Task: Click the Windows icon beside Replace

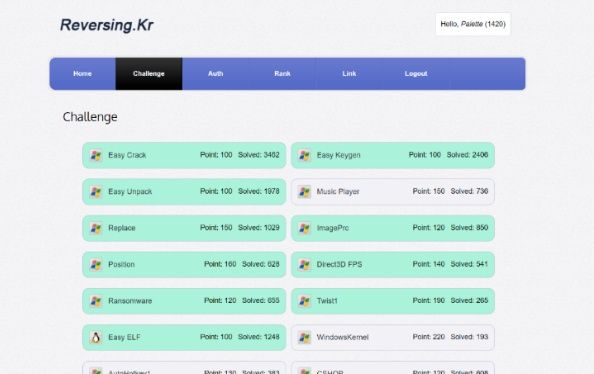Action: pyautogui.click(x=95, y=228)
